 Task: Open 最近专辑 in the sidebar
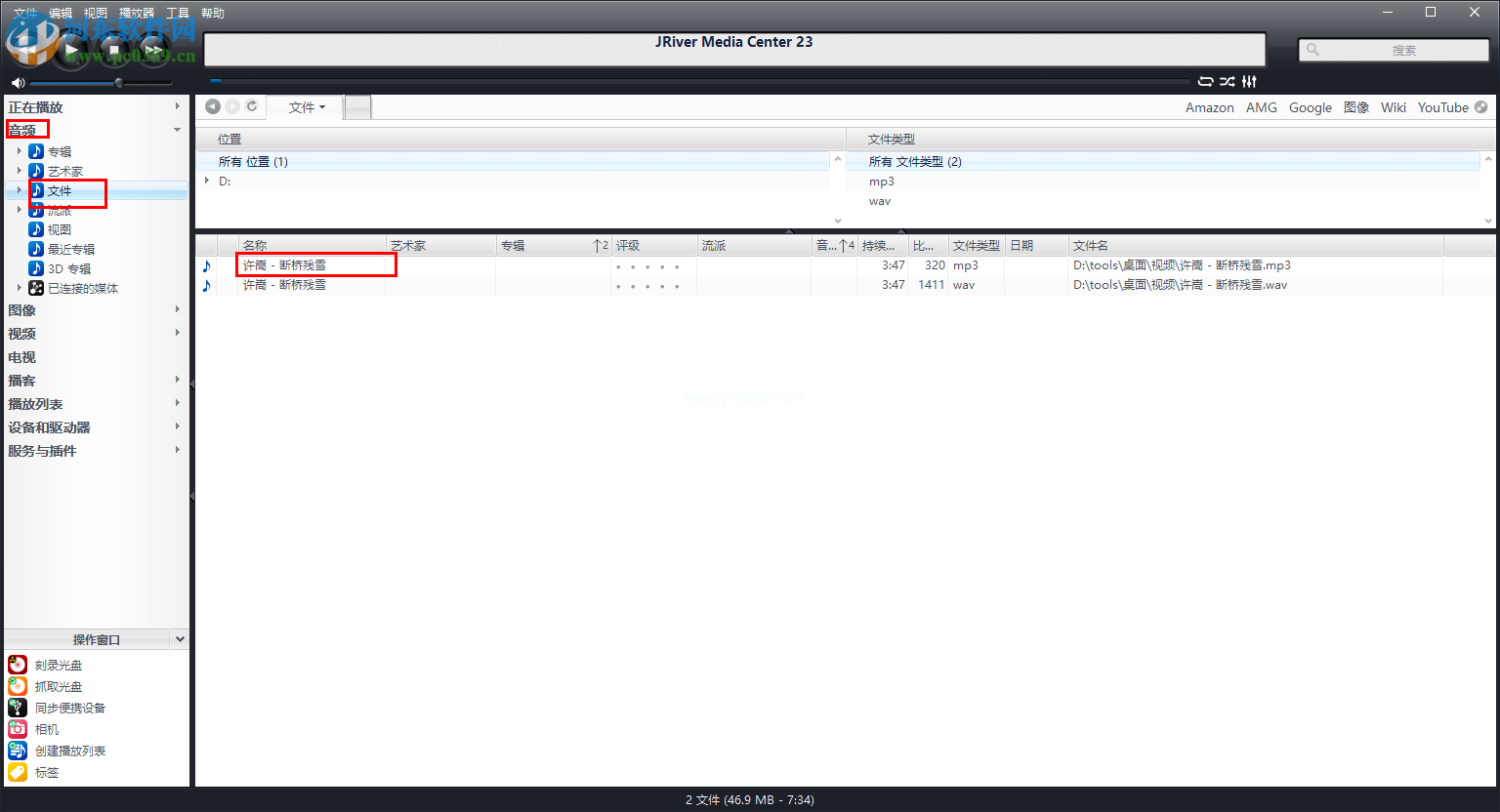(71, 249)
